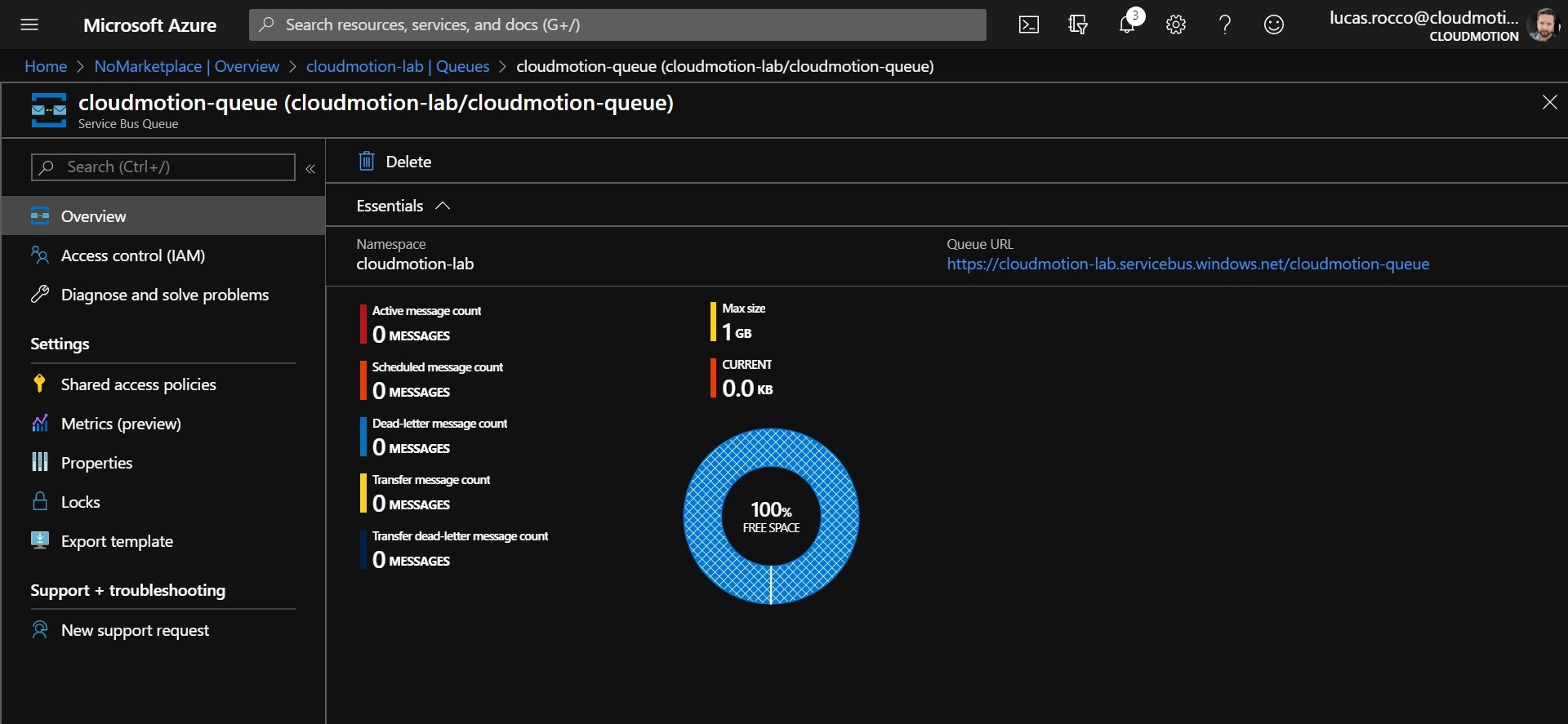Click the Dead-letter message count tile
Viewport: 1568px width, 724px height.
point(434,437)
